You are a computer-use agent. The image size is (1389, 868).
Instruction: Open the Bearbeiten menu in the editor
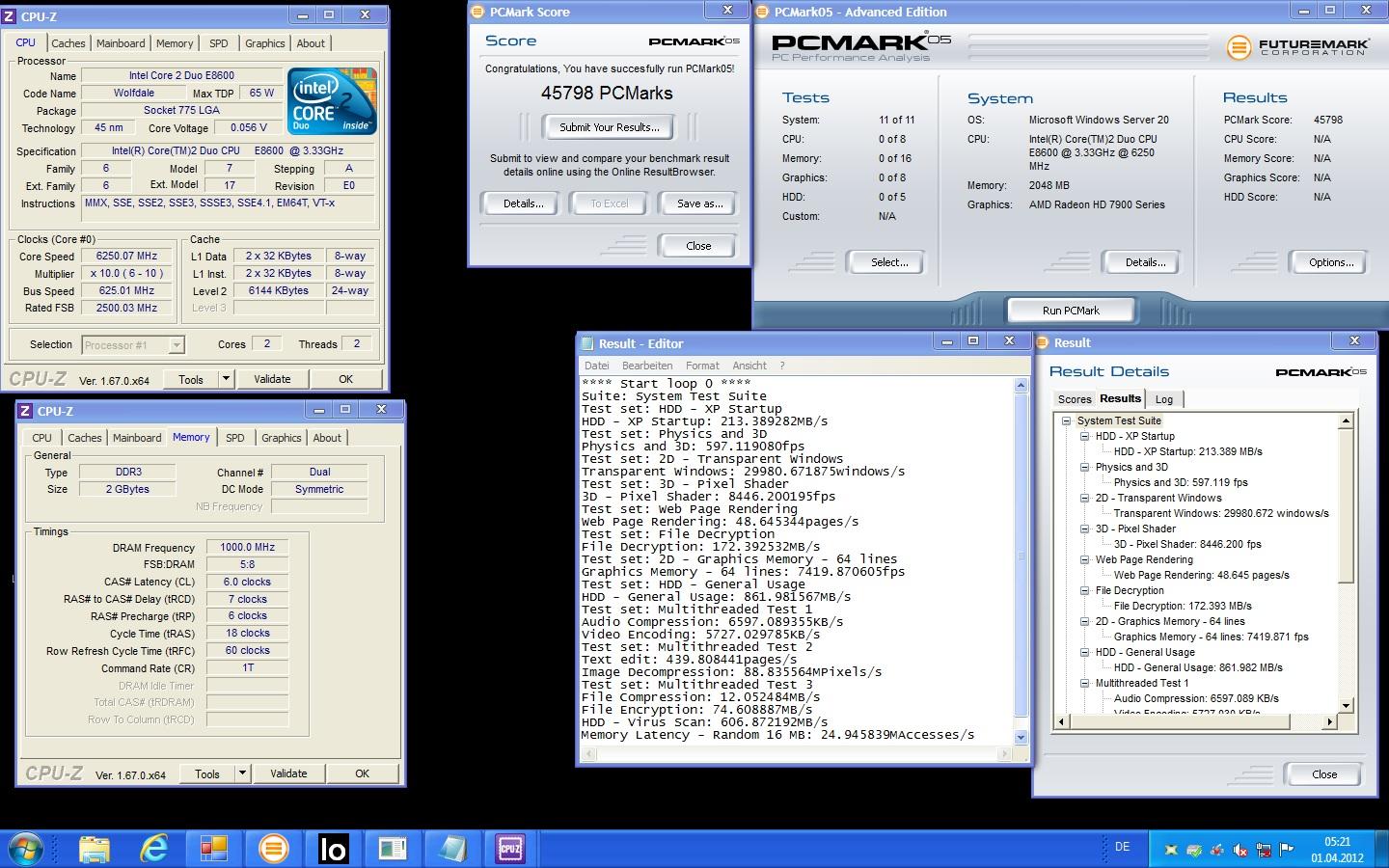tap(647, 366)
